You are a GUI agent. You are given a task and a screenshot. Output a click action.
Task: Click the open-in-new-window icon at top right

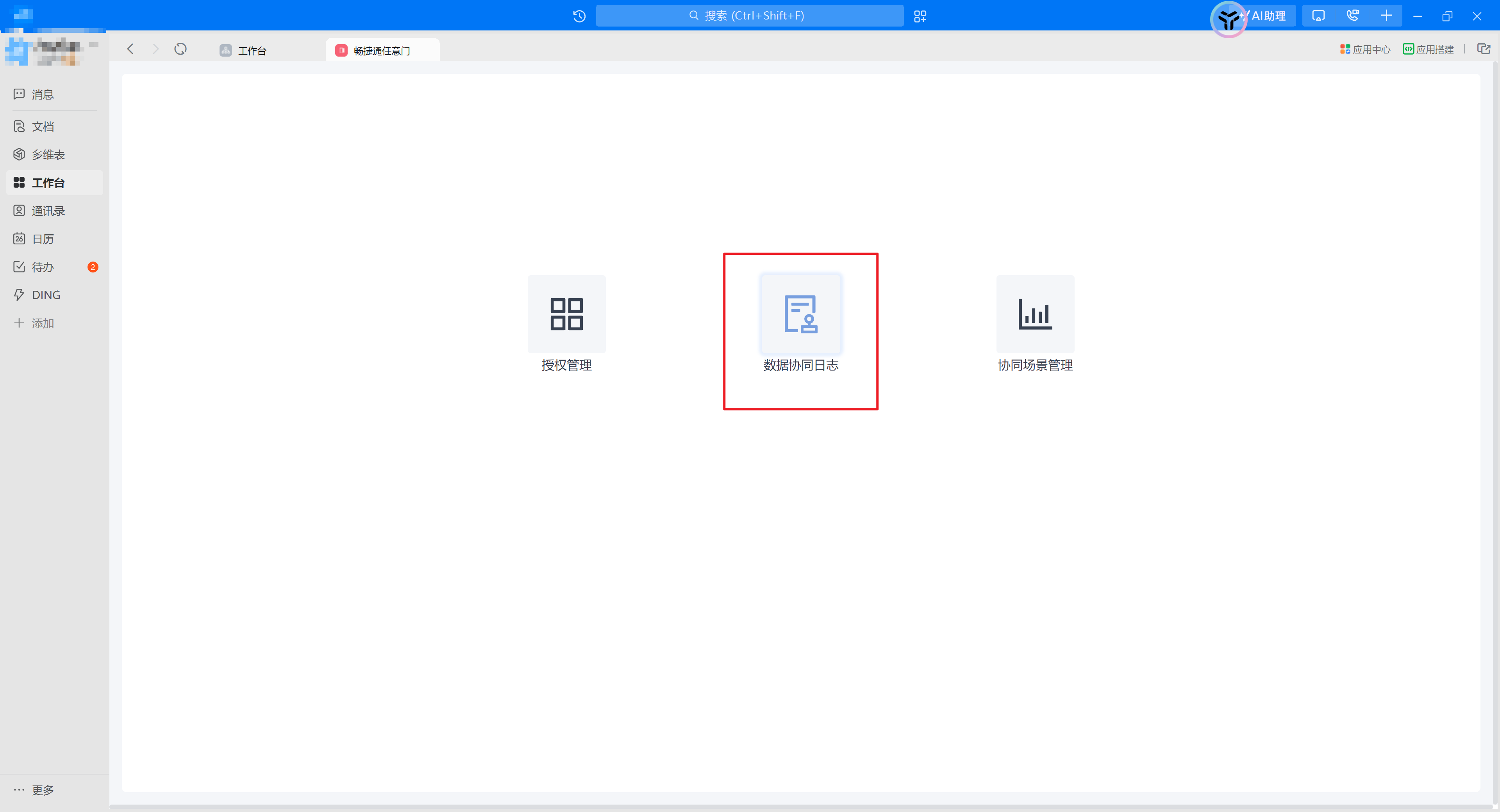pos(1484,50)
